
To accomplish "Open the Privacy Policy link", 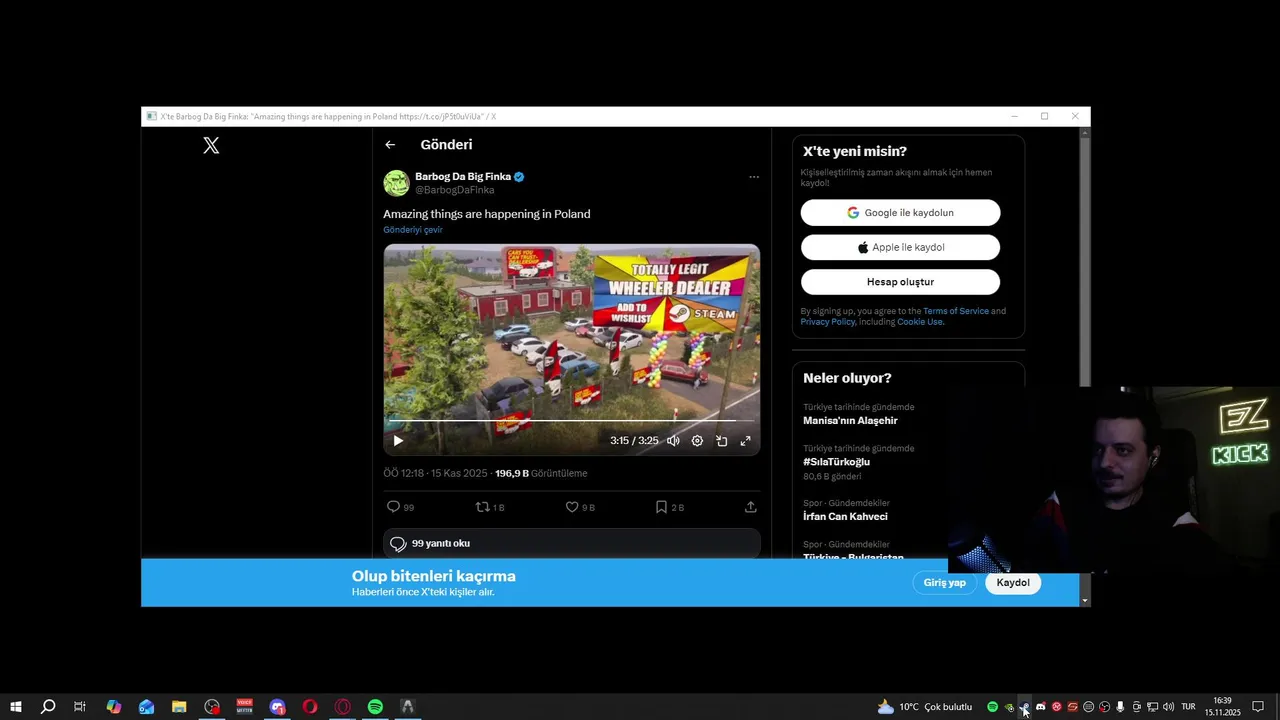I will (828, 322).
